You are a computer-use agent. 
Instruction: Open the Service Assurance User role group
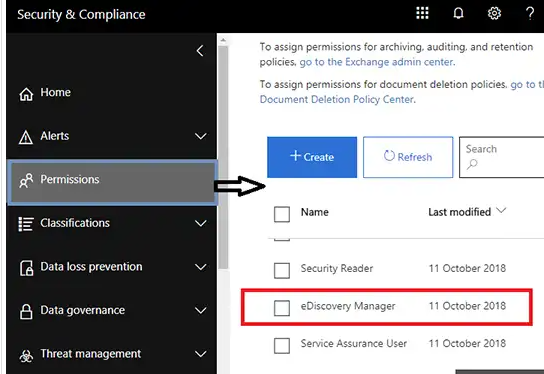tap(354, 343)
